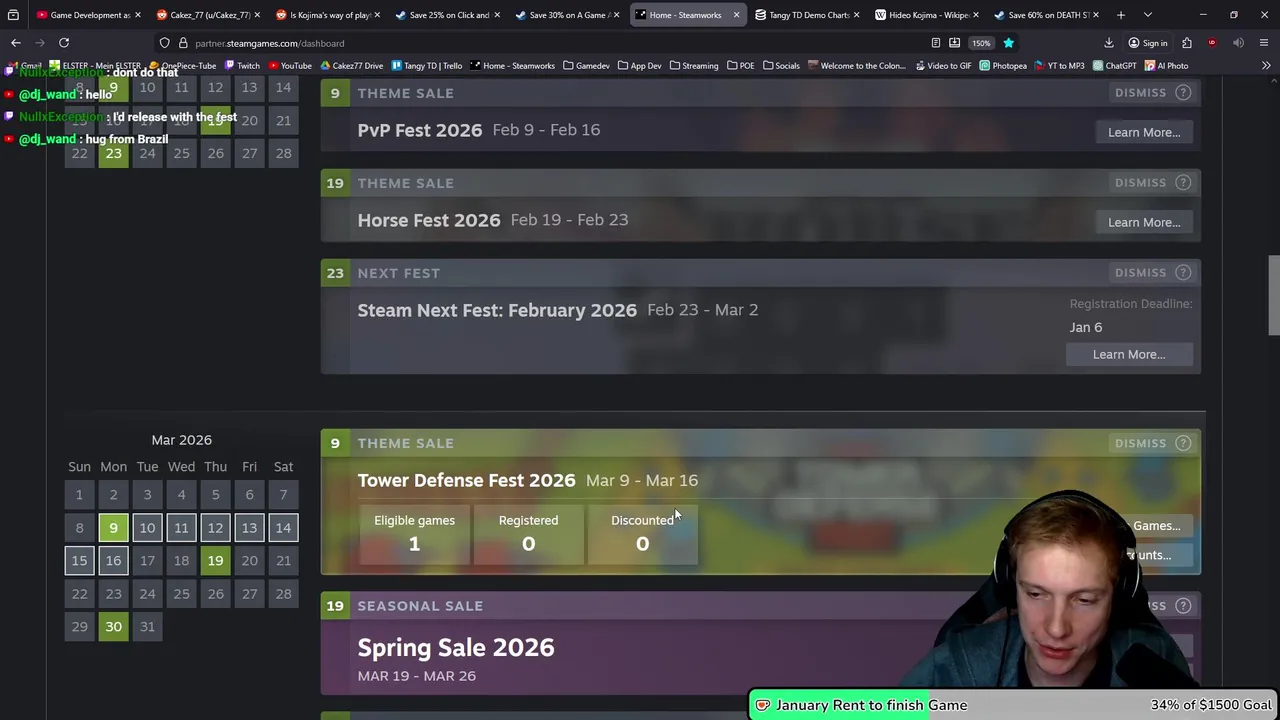Open a new browser tab
Image resolution: width=1280 pixels, height=720 pixels.
[x=1121, y=15]
